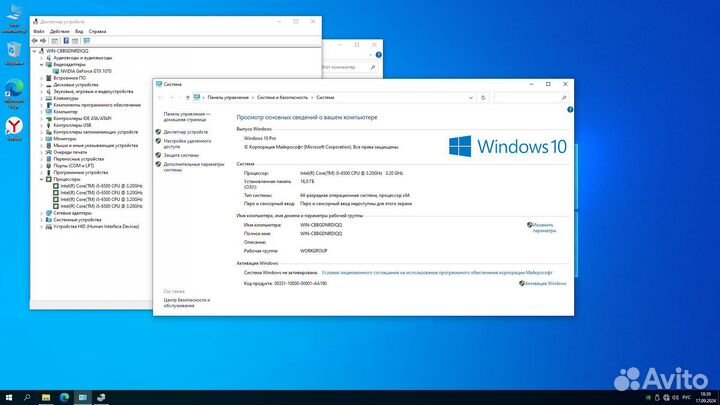Screen dimensions: 720x405
Task: Click the search field in the background Explorer window
Action: 349,67
